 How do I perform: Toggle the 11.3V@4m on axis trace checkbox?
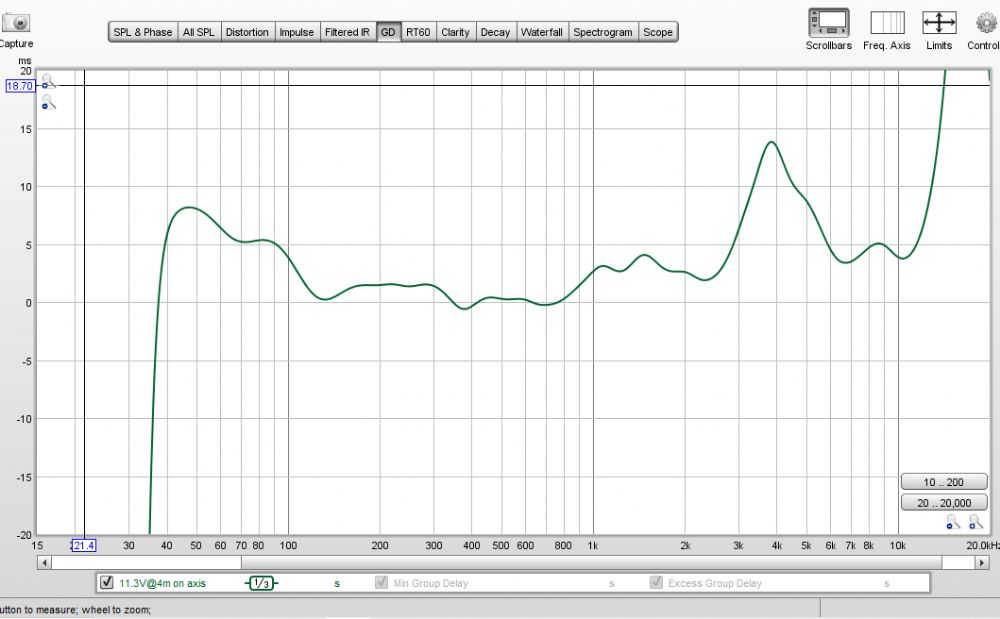[x=107, y=583]
